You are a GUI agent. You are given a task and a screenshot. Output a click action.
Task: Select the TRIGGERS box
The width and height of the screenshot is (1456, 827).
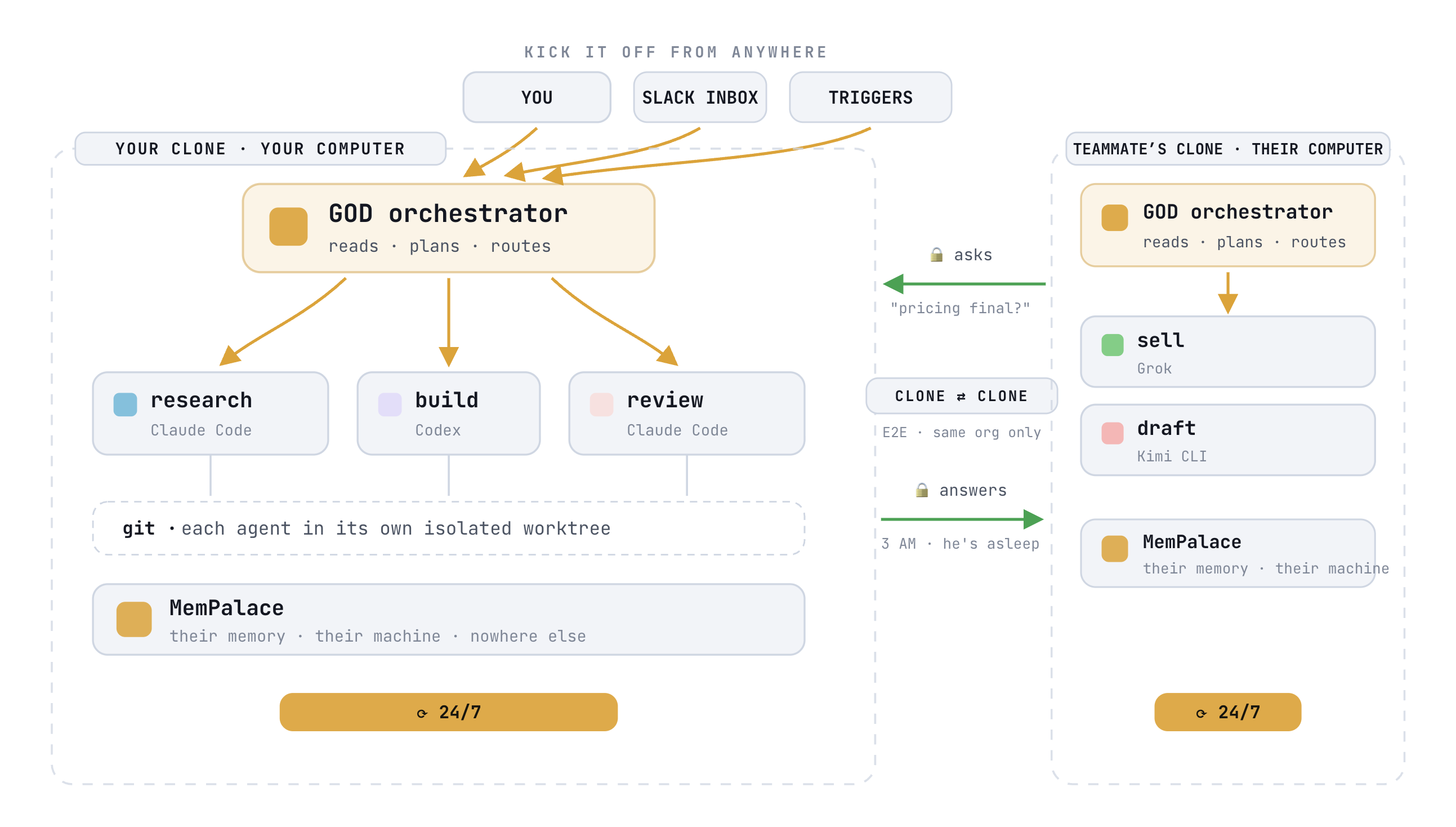870,97
